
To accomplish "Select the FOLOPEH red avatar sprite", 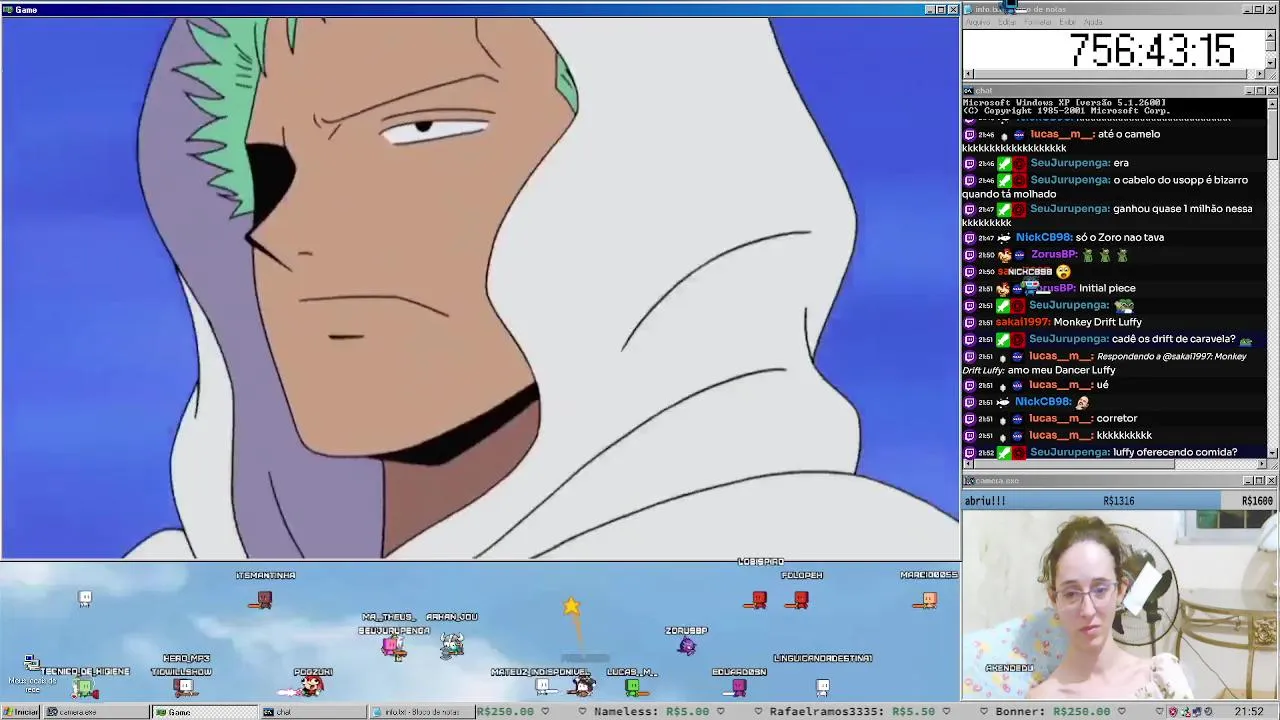I will coord(800,599).
